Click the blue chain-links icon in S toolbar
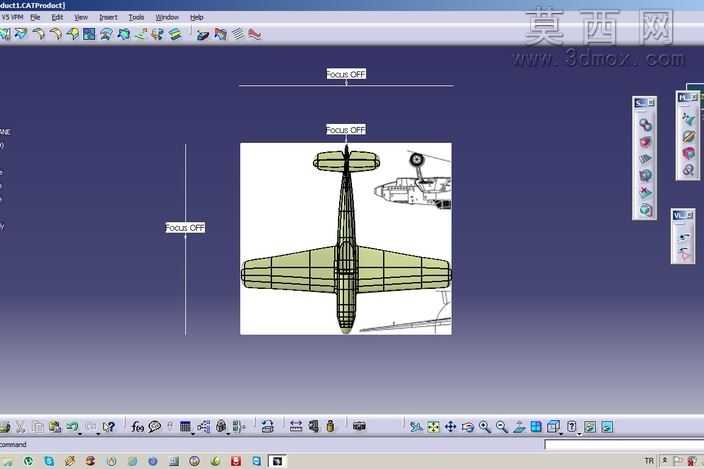Viewport: 704px width, 469px height. tap(645, 124)
